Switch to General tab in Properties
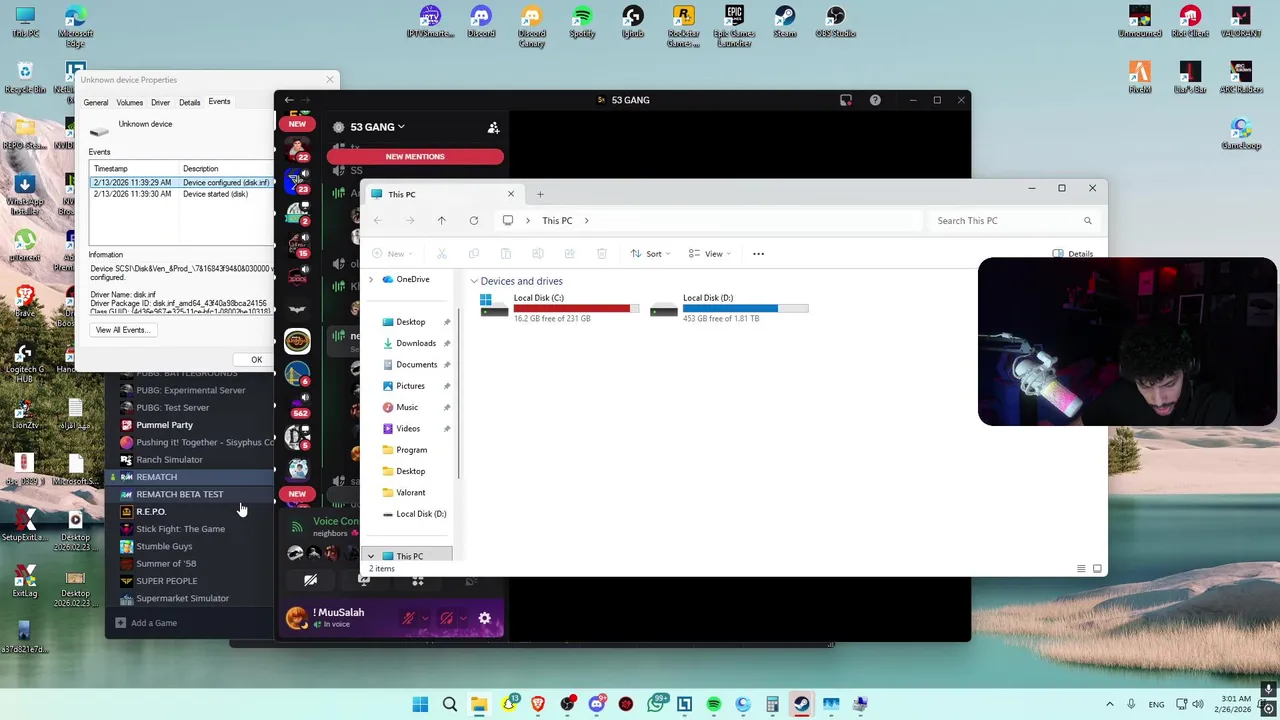This screenshot has width=1280, height=720. pyautogui.click(x=96, y=103)
